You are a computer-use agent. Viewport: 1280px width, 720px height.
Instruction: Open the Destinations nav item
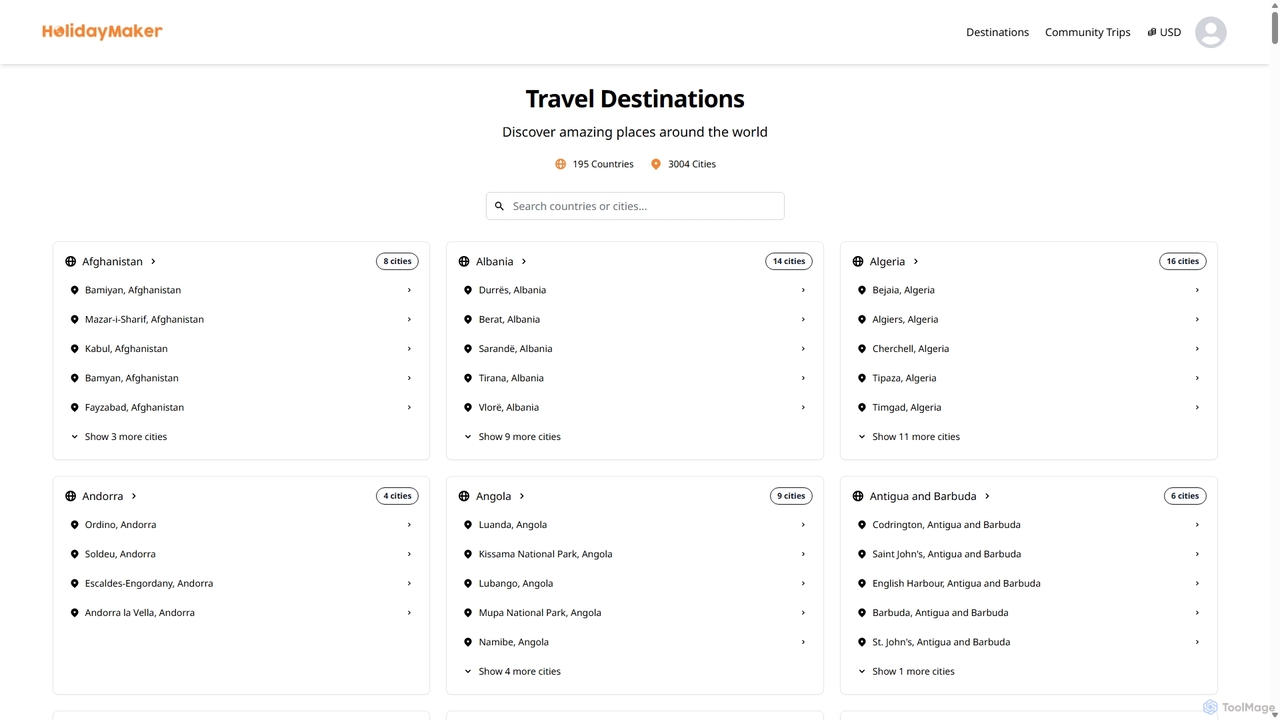[x=997, y=32]
